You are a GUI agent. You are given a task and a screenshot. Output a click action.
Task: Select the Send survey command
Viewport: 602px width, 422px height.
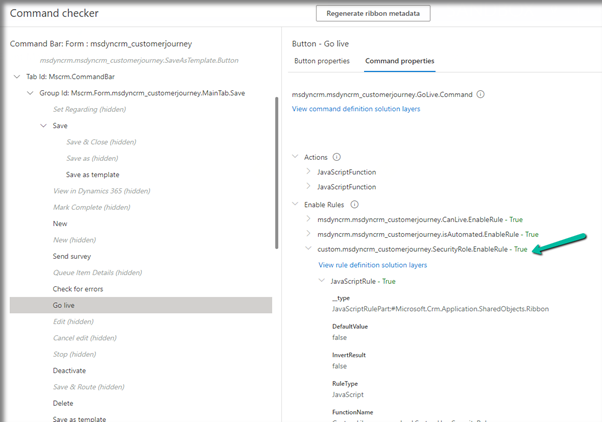tap(72, 256)
